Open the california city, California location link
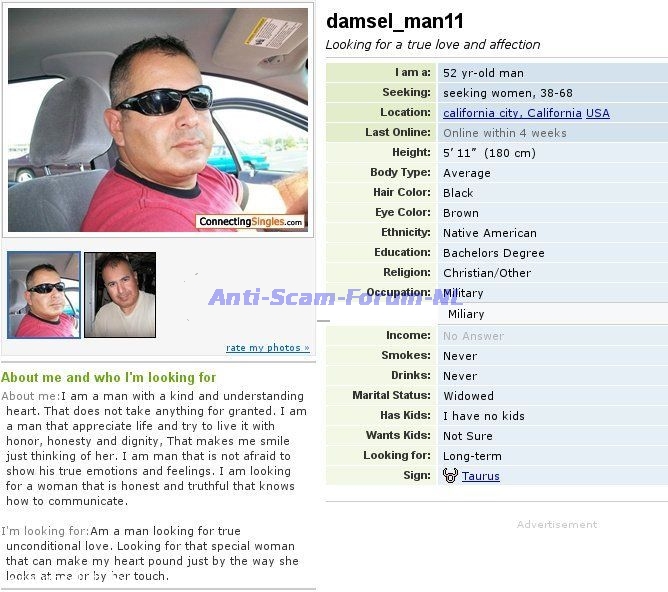The image size is (668, 592). click(x=512, y=113)
